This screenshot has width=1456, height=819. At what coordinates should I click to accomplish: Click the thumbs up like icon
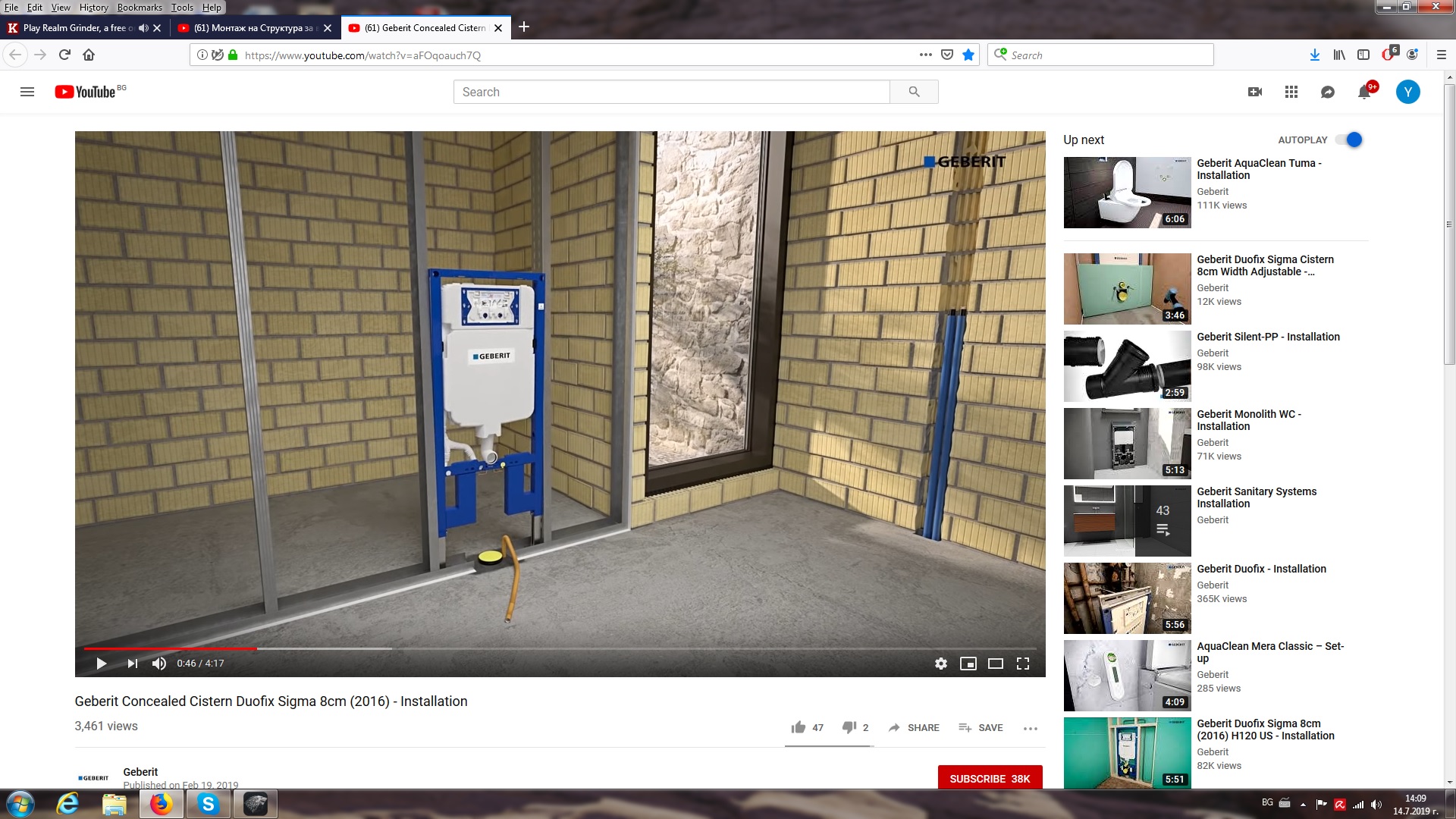point(798,727)
